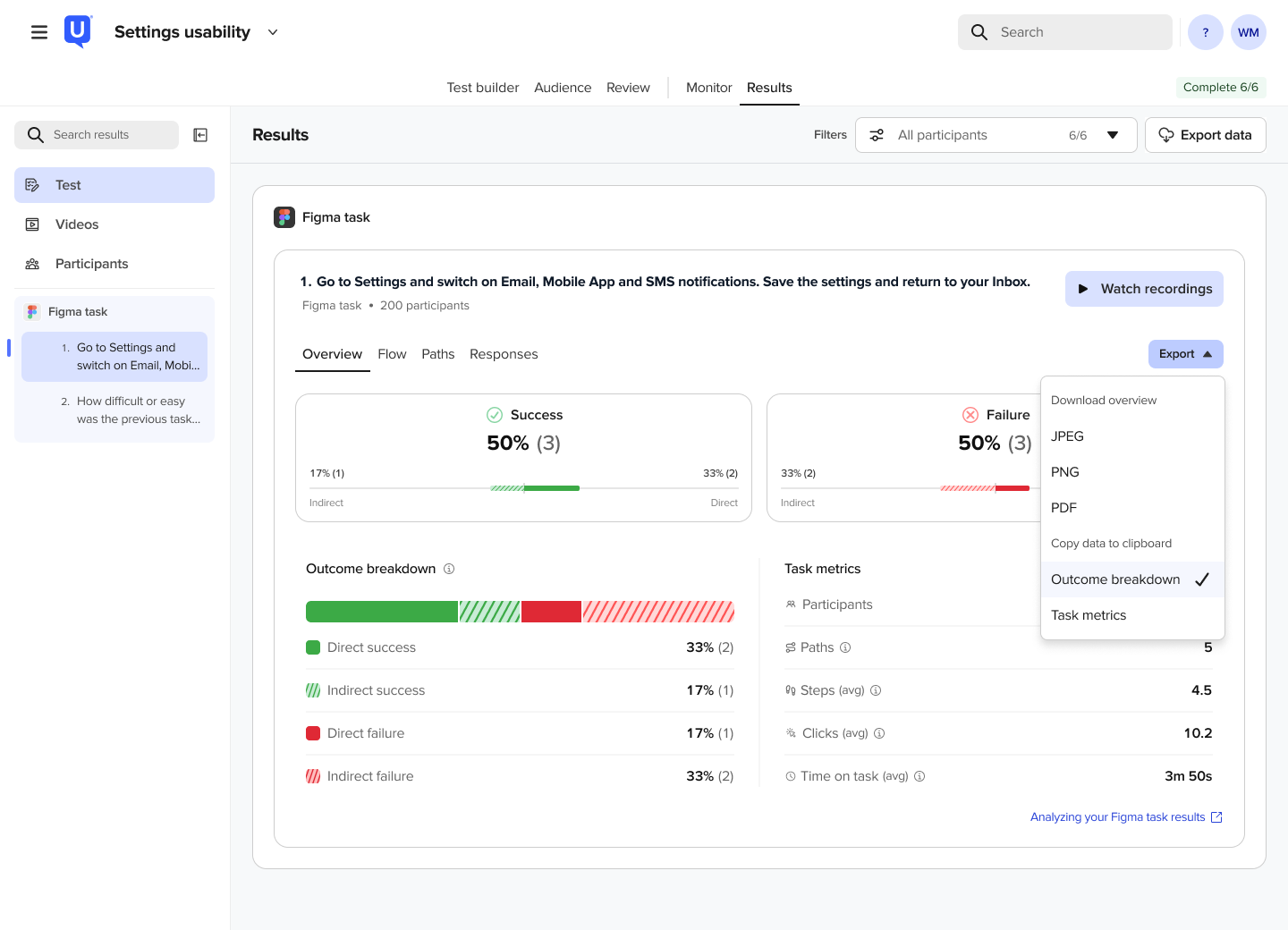Click the 10.2 clicks average value
This screenshot has width=1288, height=930.
point(1198,733)
